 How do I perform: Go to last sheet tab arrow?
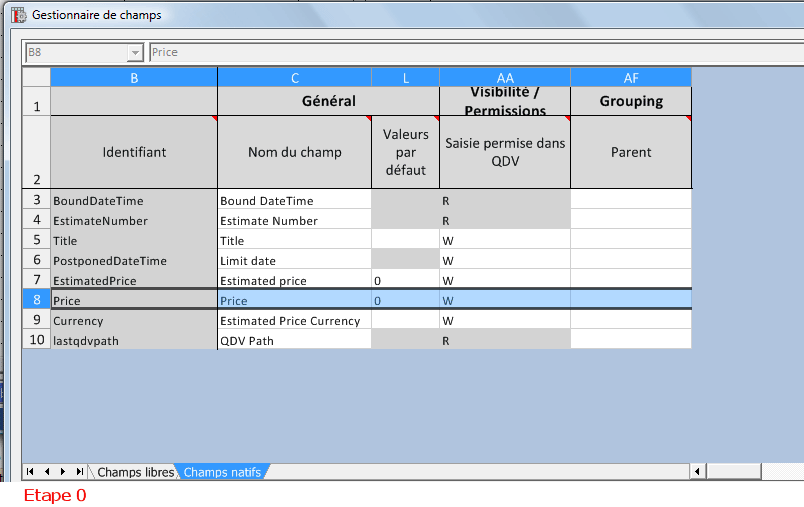click(x=79, y=472)
